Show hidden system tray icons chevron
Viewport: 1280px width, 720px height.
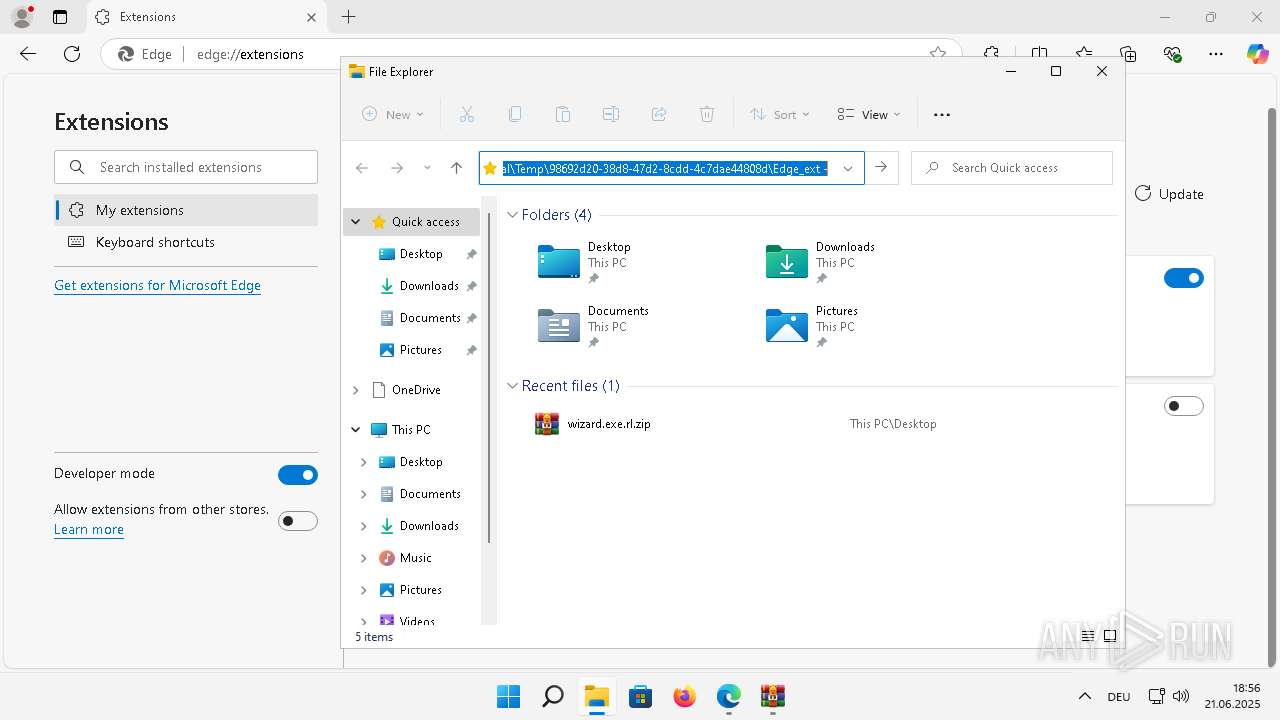pyautogui.click(x=1084, y=696)
